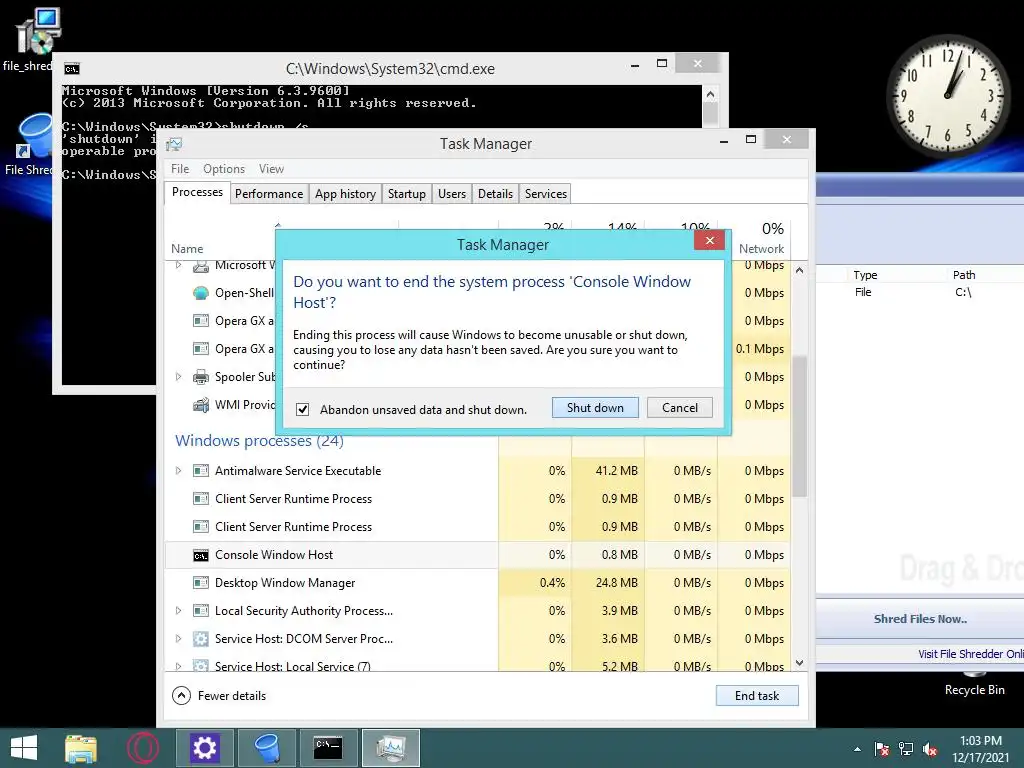The height and width of the screenshot is (768, 1024).
Task: Select the Desktop Window Manager process
Action: (x=477, y=583)
